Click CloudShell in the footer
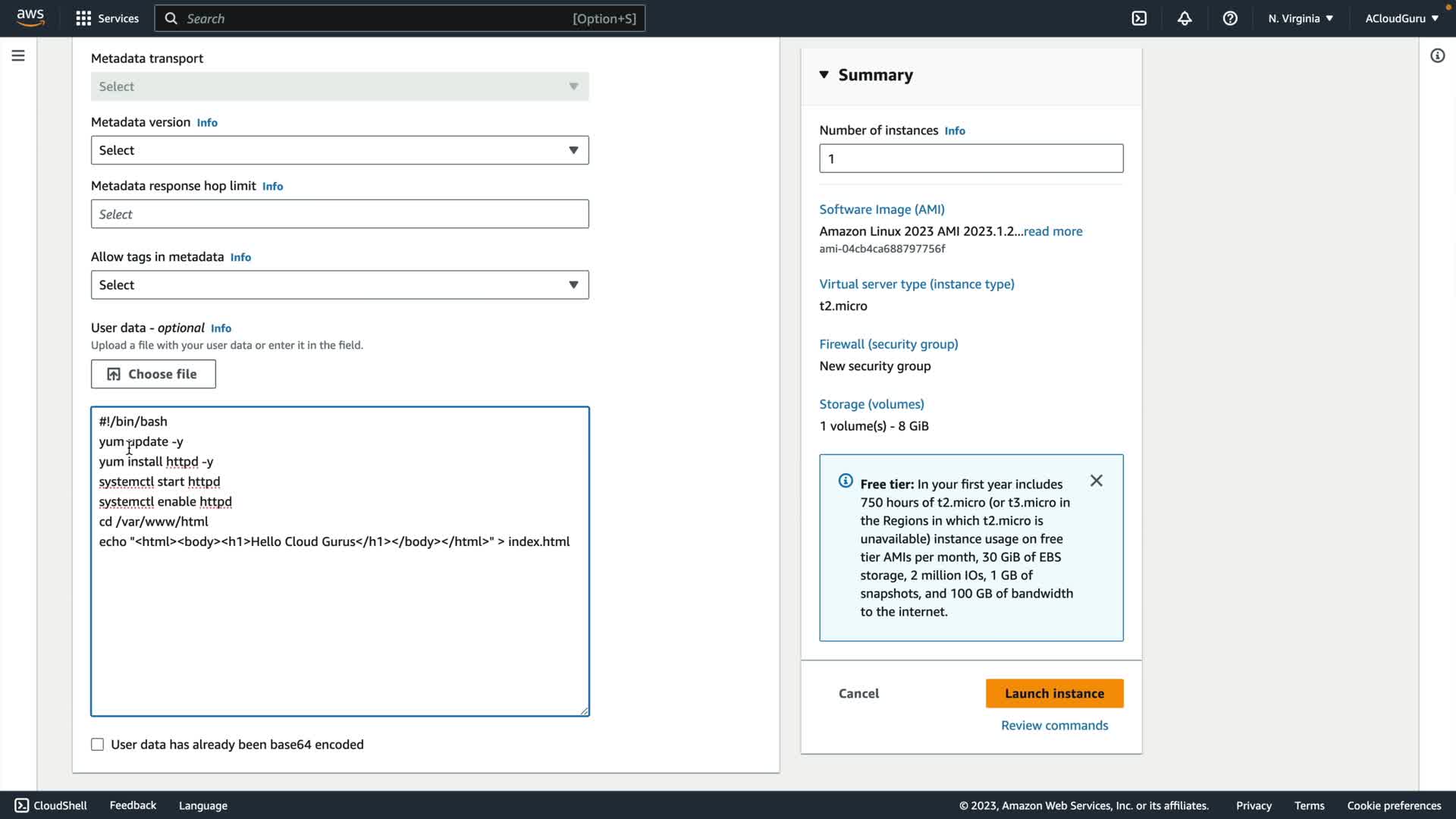1456x819 pixels. pyautogui.click(x=52, y=805)
